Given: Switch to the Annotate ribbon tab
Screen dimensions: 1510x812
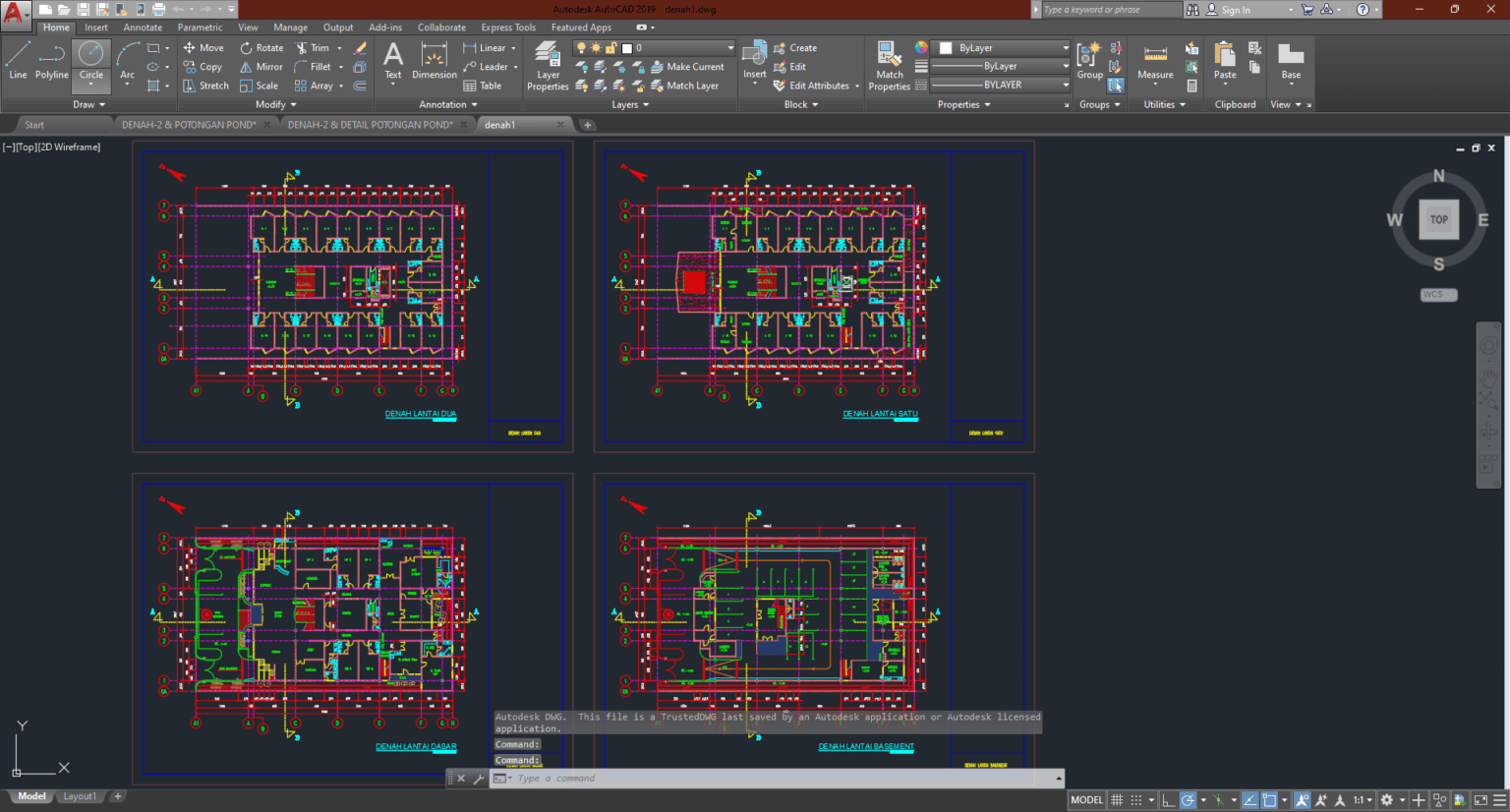Looking at the screenshot, I should click(143, 27).
